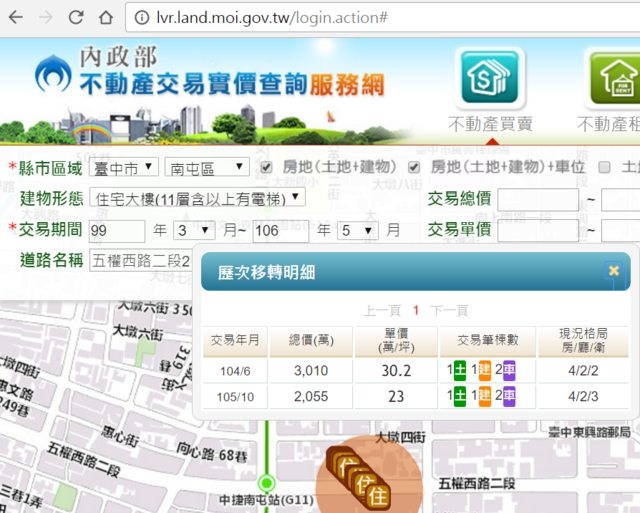Open end month dropdown showing 5
The image size is (640, 513).
[x=358, y=231]
